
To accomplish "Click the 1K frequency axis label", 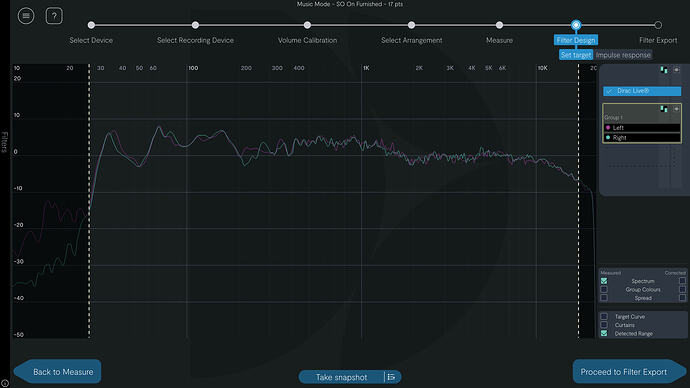I will (366, 68).
